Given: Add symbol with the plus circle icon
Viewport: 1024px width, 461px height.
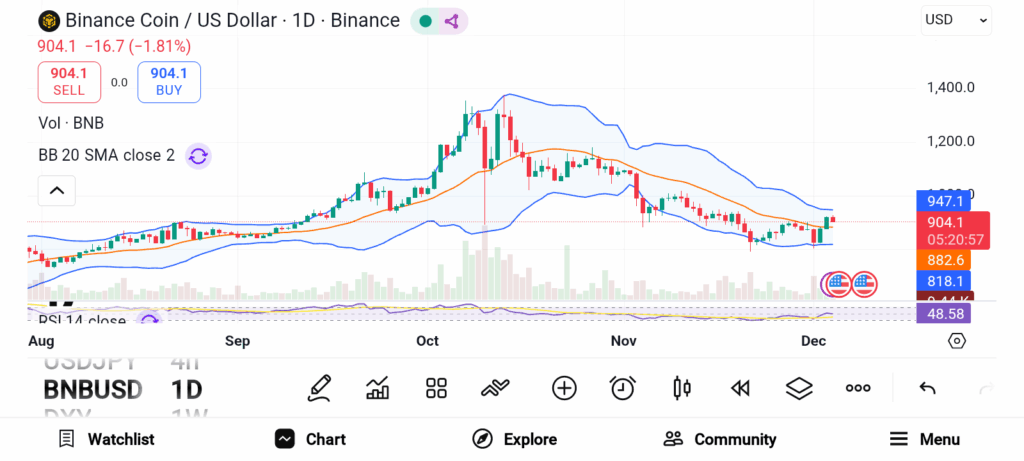Looking at the screenshot, I should tap(564, 388).
